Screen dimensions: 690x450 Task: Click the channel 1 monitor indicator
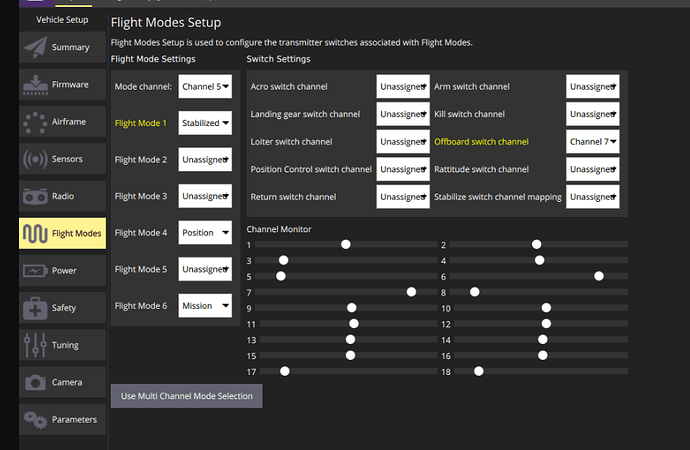346,244
